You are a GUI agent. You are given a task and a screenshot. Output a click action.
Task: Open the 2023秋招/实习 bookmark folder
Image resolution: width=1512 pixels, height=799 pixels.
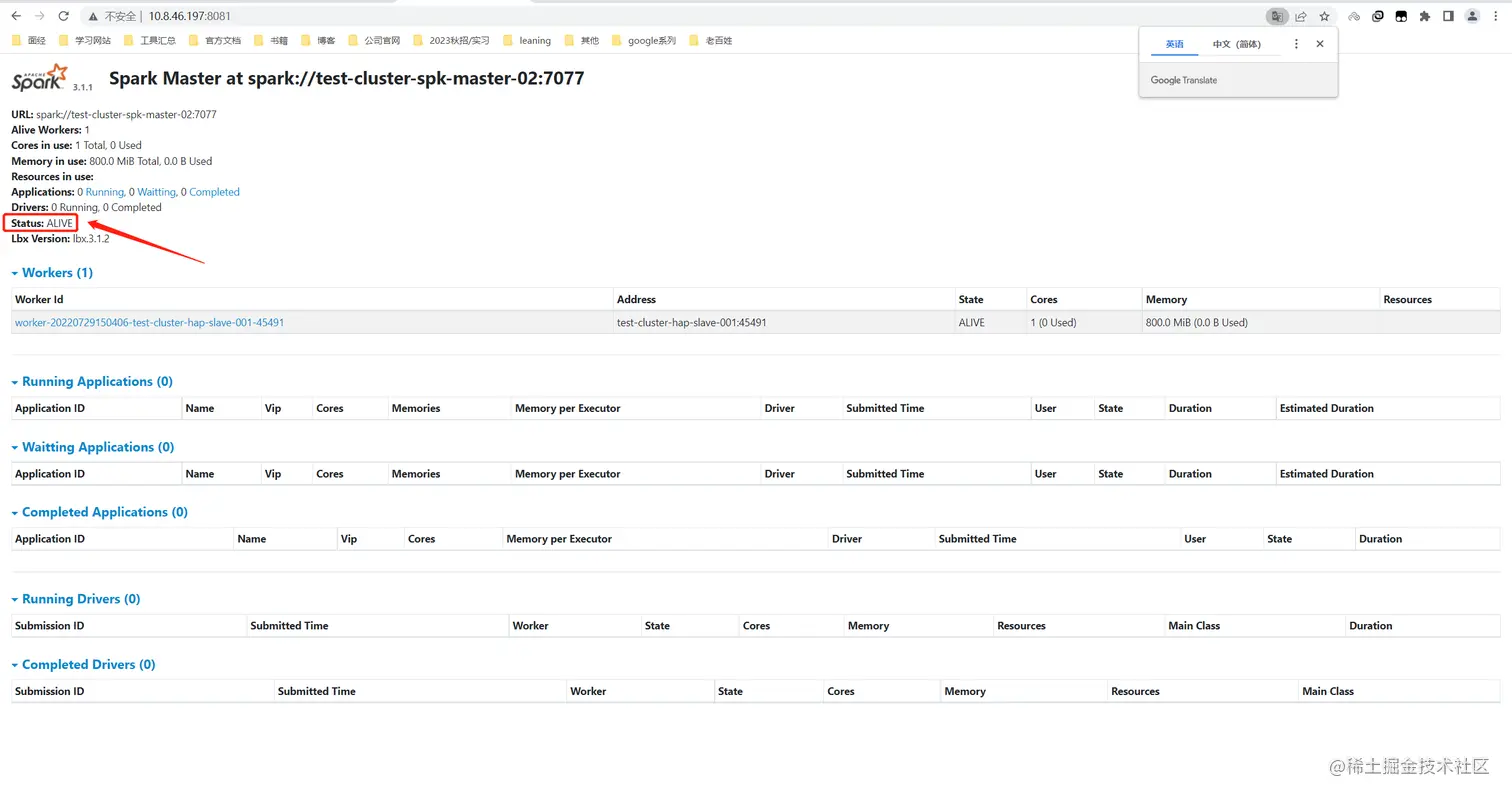(x=451, y=41)
